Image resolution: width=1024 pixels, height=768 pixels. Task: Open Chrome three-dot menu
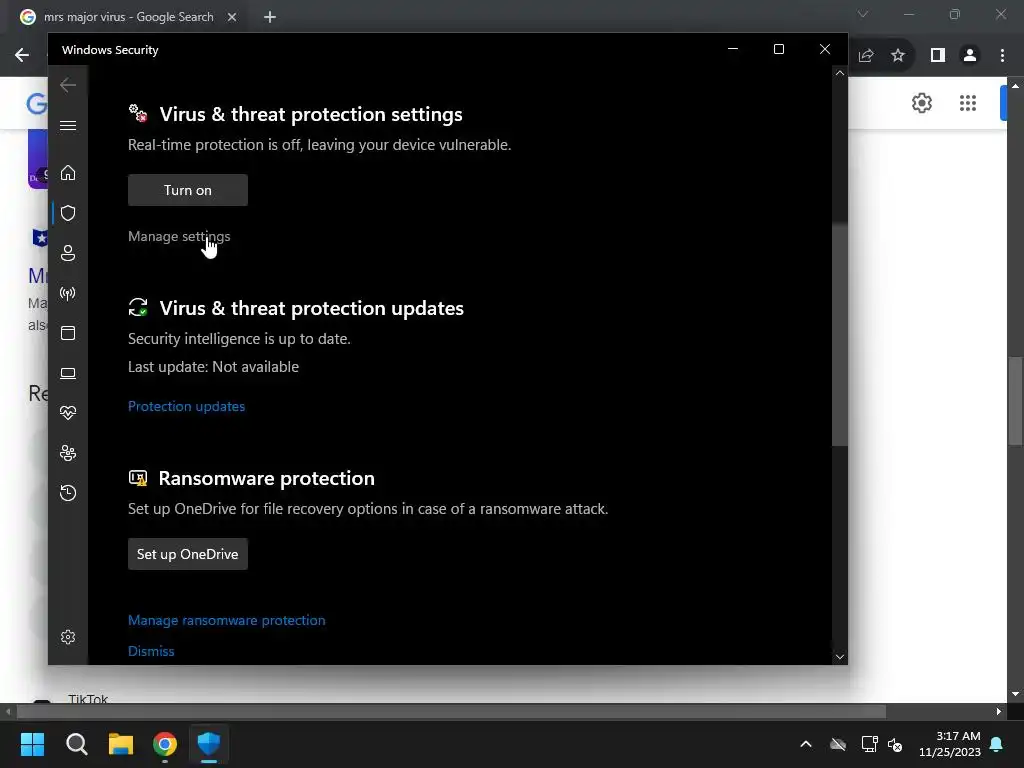[1002, 56]
